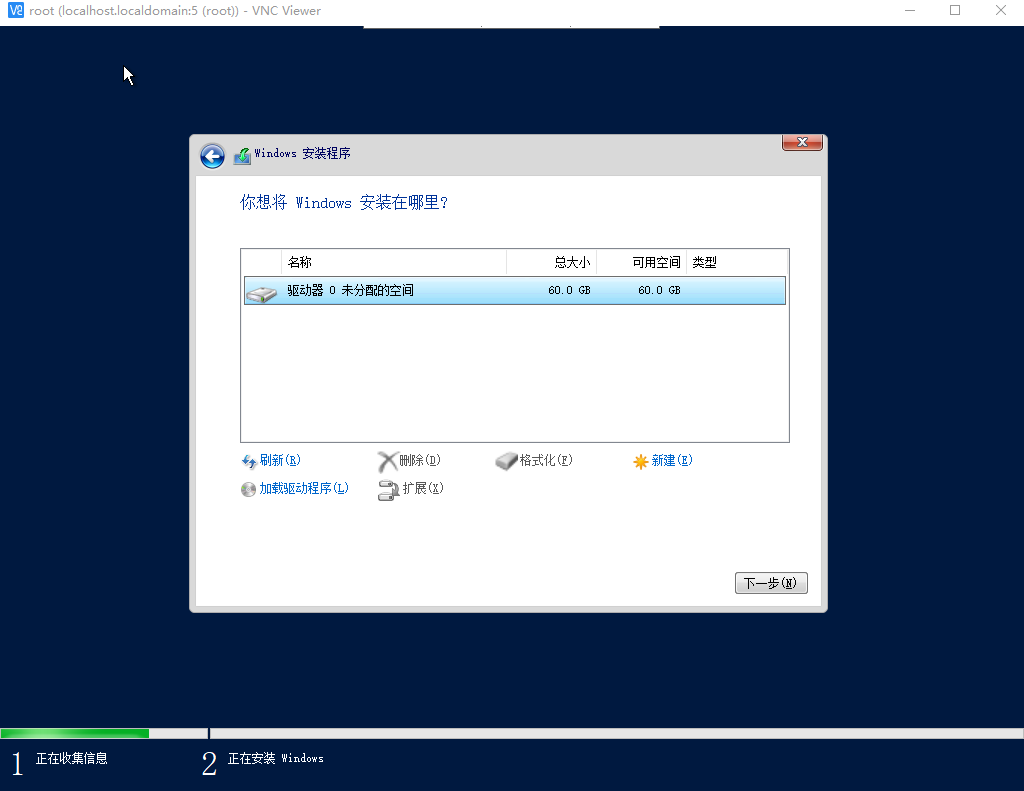Image resolution: width=1024 pixels, height=791 pixels.
Task: Click the 格式化(F) option
Action: (x=546, y=460)
